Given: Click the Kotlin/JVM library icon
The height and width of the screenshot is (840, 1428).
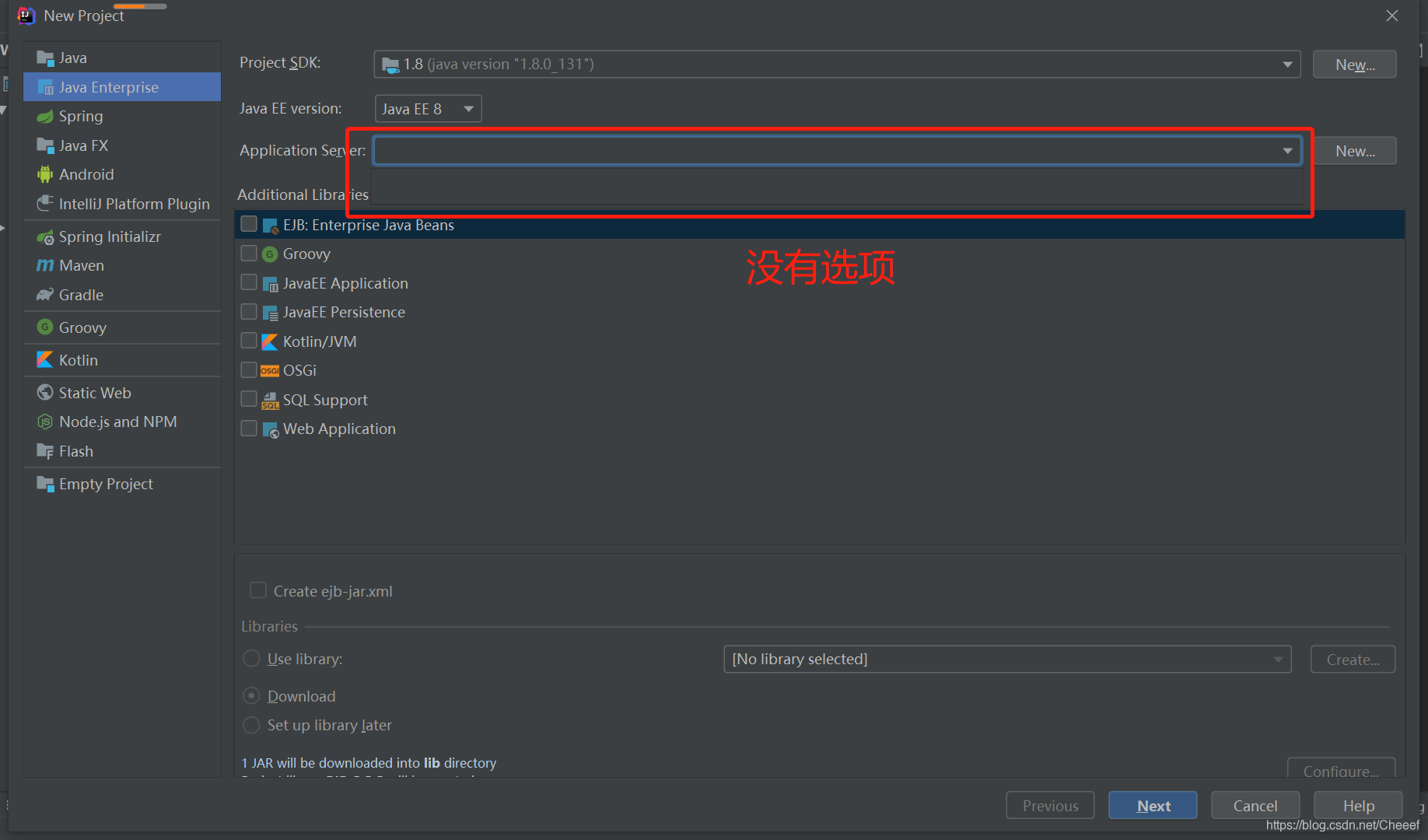Looking at the screenshot, I should click(270, 341).
